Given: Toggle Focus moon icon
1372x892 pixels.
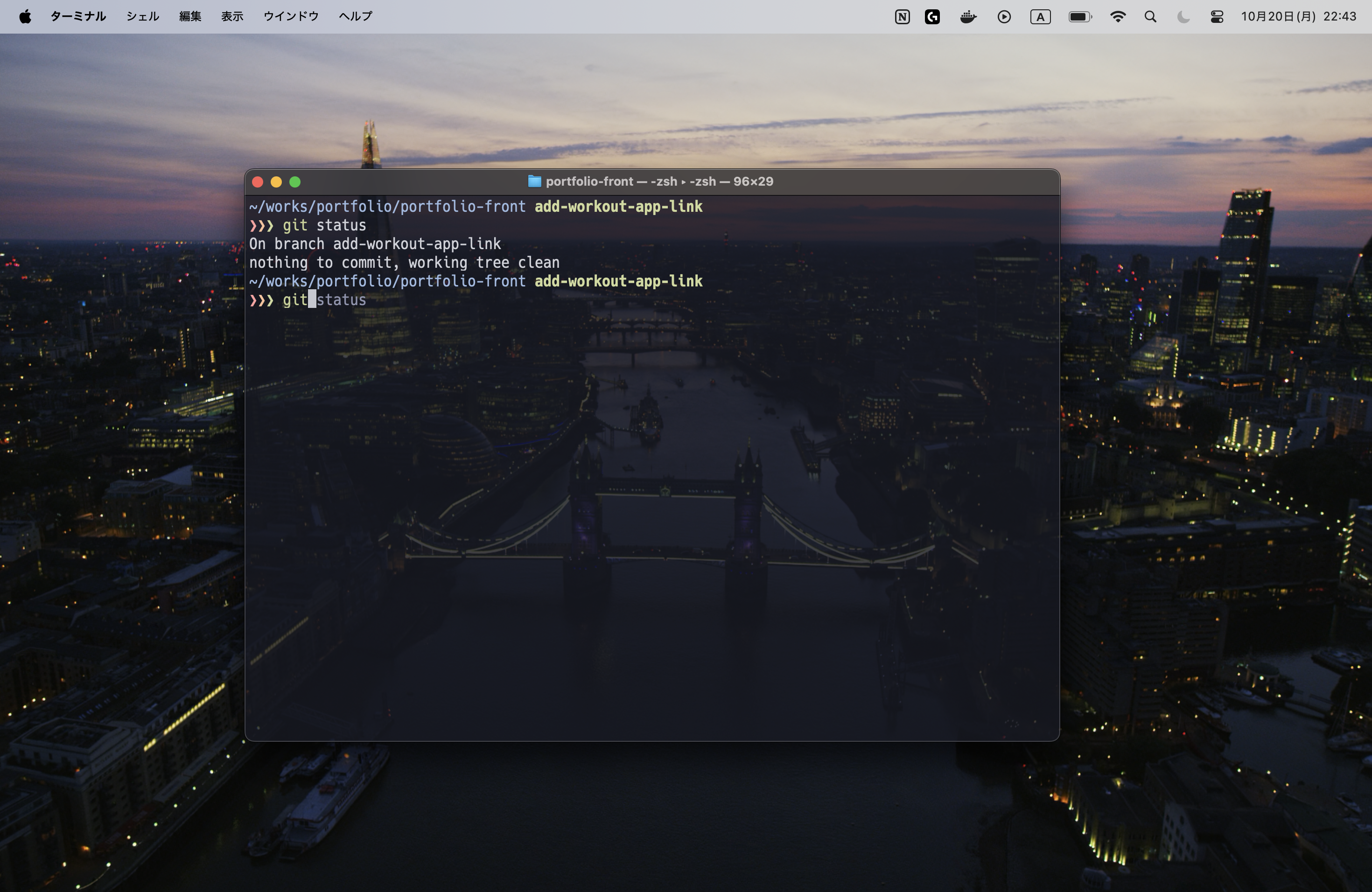Looking at the screenshot, I should 1183,17.
